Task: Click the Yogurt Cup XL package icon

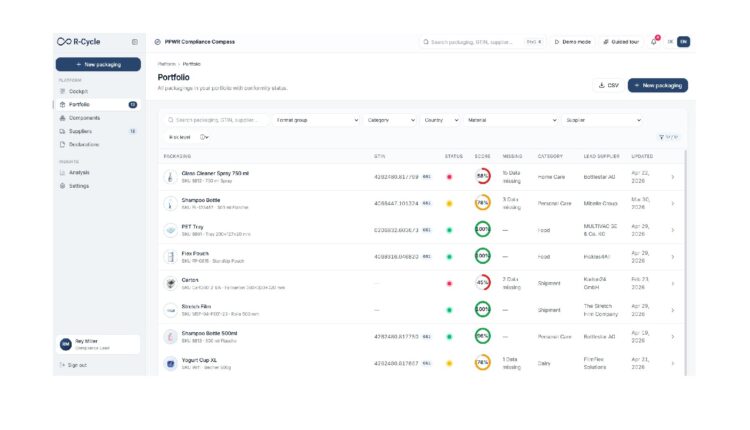Action: [170, 364]
